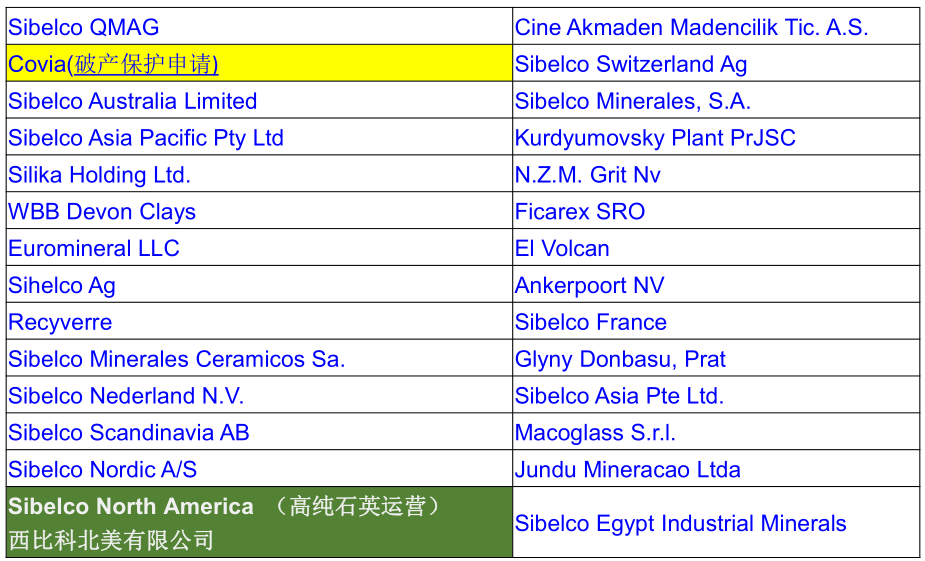The image size is (925, 561).
Task: Click Silika Holding Ltd. entry
Action: [99, 175]
